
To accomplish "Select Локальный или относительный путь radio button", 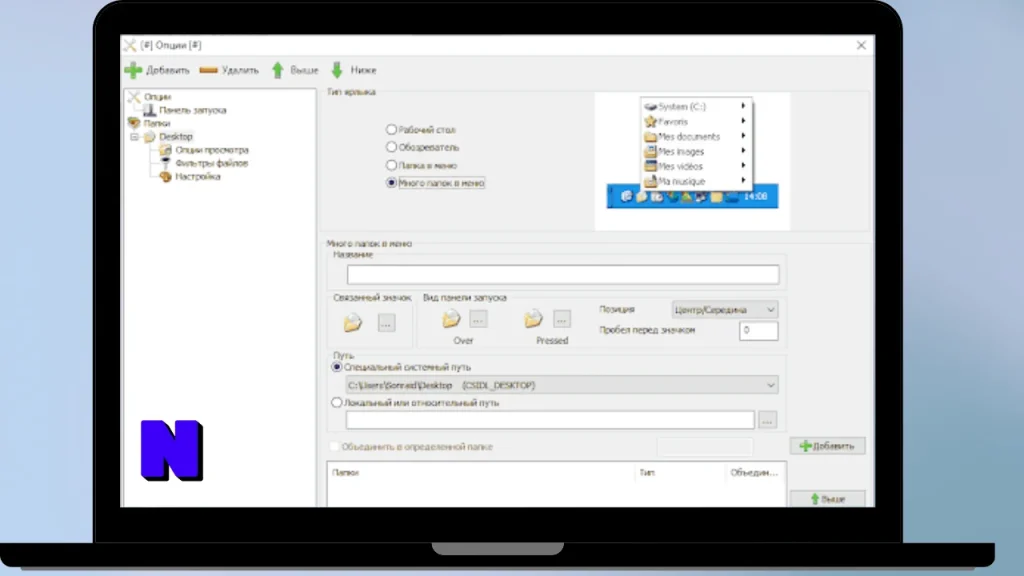I will click(x=336, y=402).
